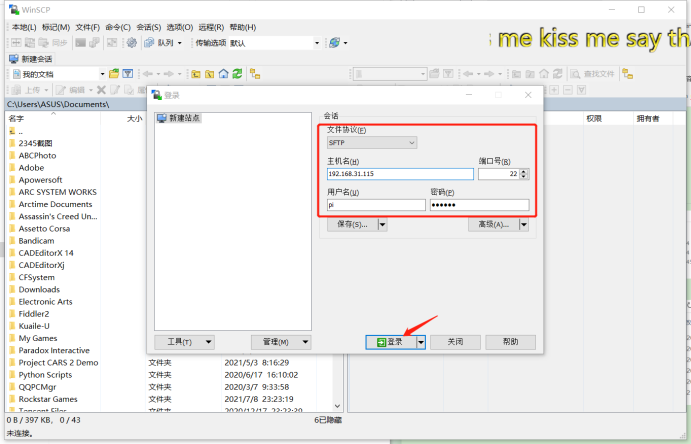
Task: Click the local file list scroll-down arrow
Action: [x=338, y=406]
